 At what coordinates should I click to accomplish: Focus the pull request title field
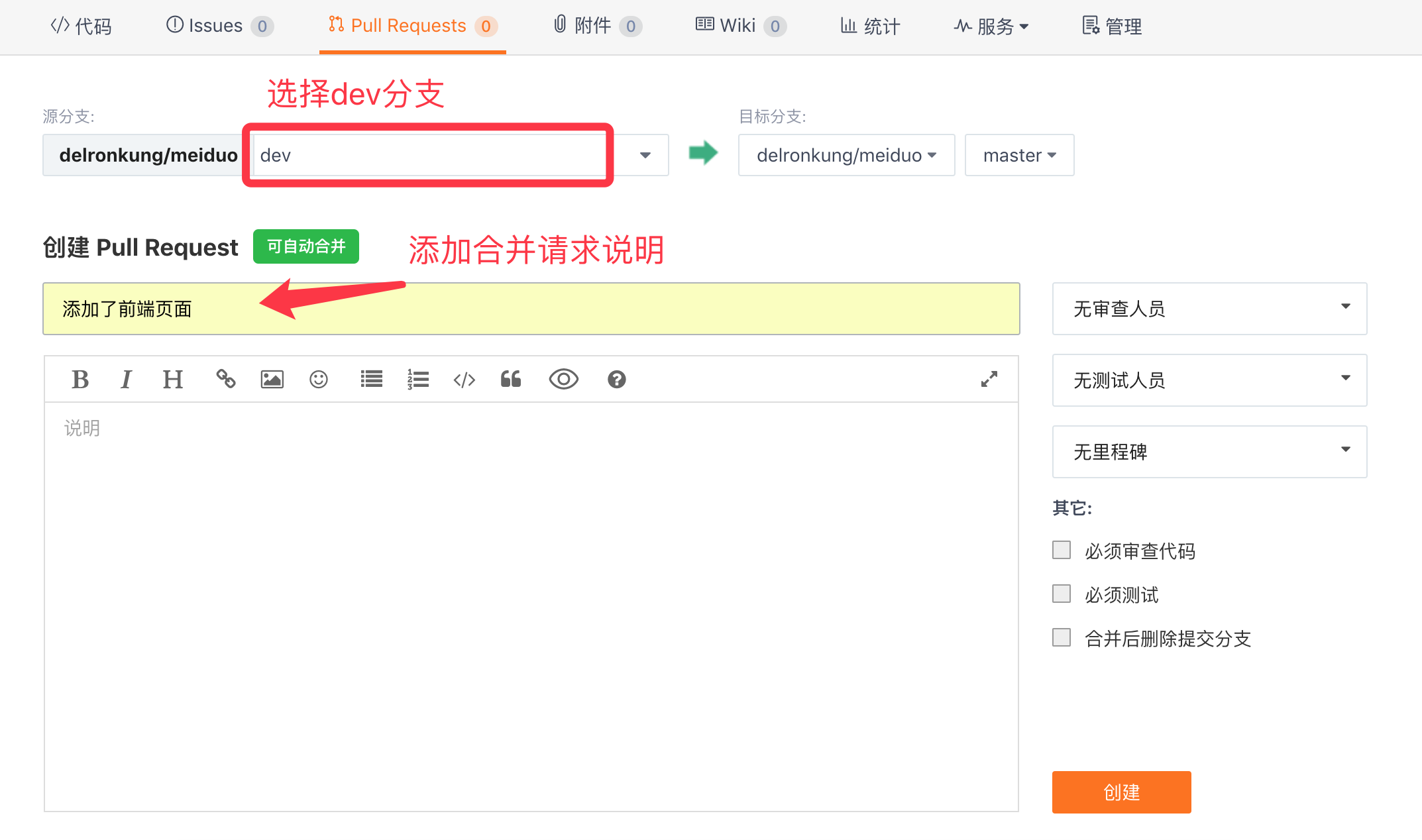pyautogui.click(x=531, y=309)
